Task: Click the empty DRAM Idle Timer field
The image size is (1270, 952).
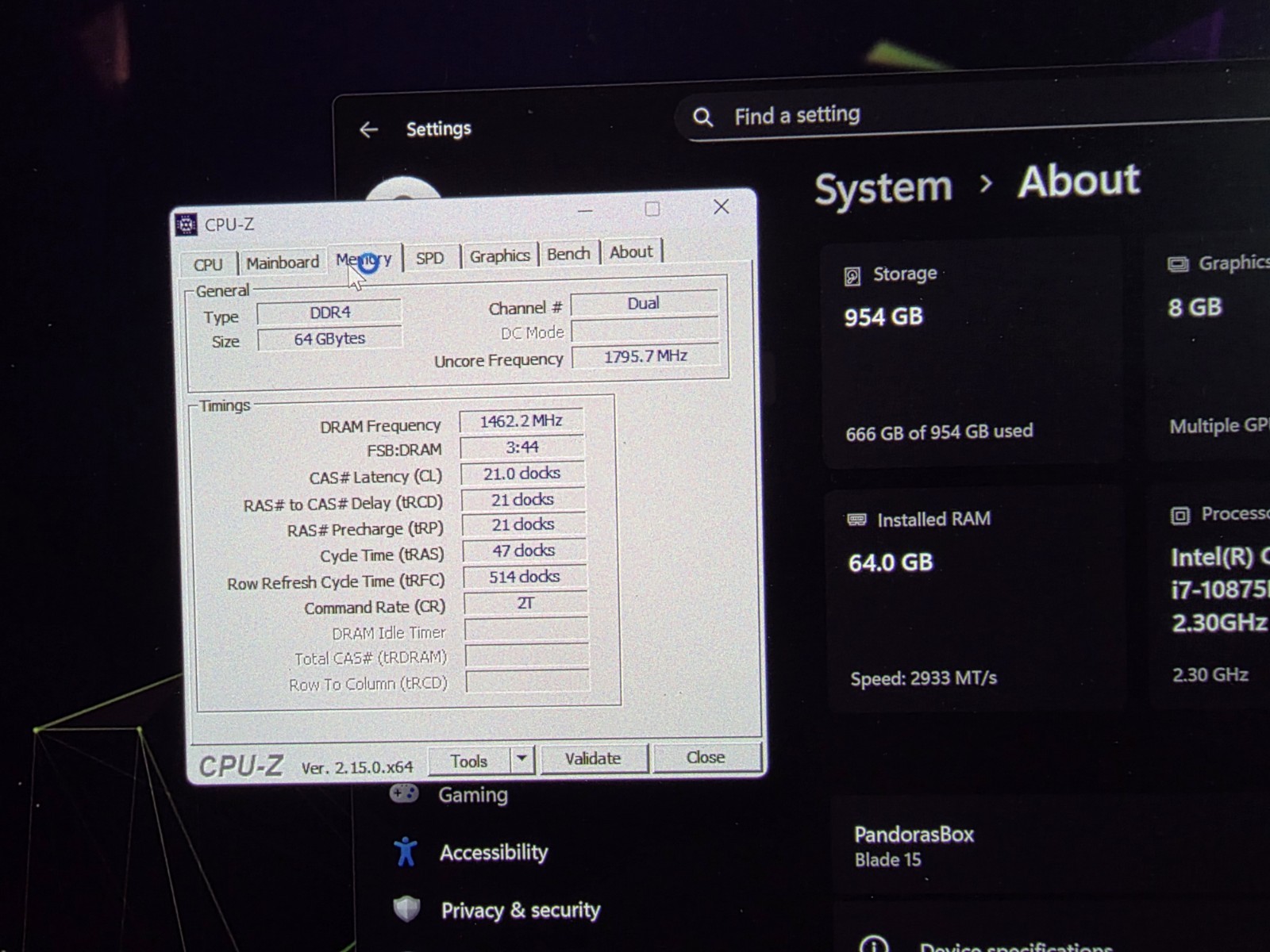Action: [x=526, y=630]
